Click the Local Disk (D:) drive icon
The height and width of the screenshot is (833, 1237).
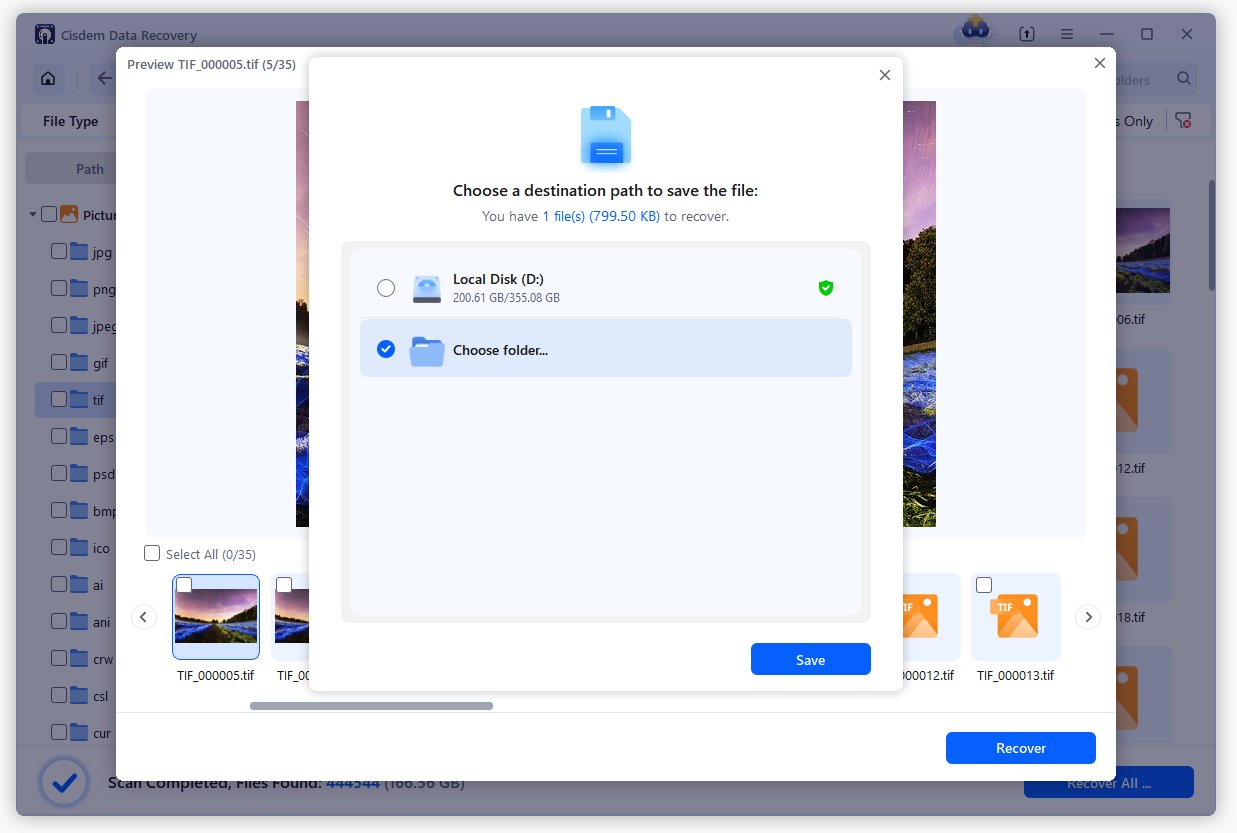coord(427,288)
